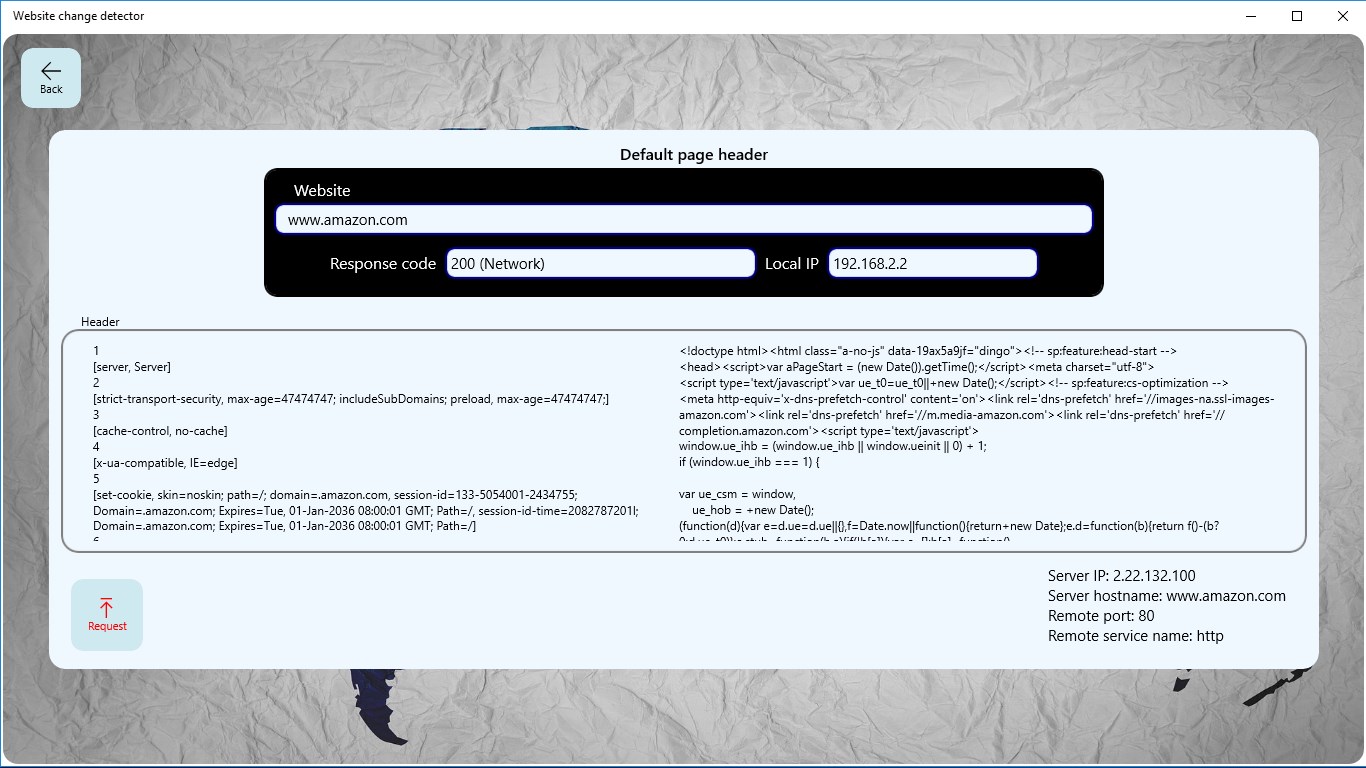Select the set-cookie skin=noskin line
Viewport: 1366px width, 768px height.
(335, 495)
